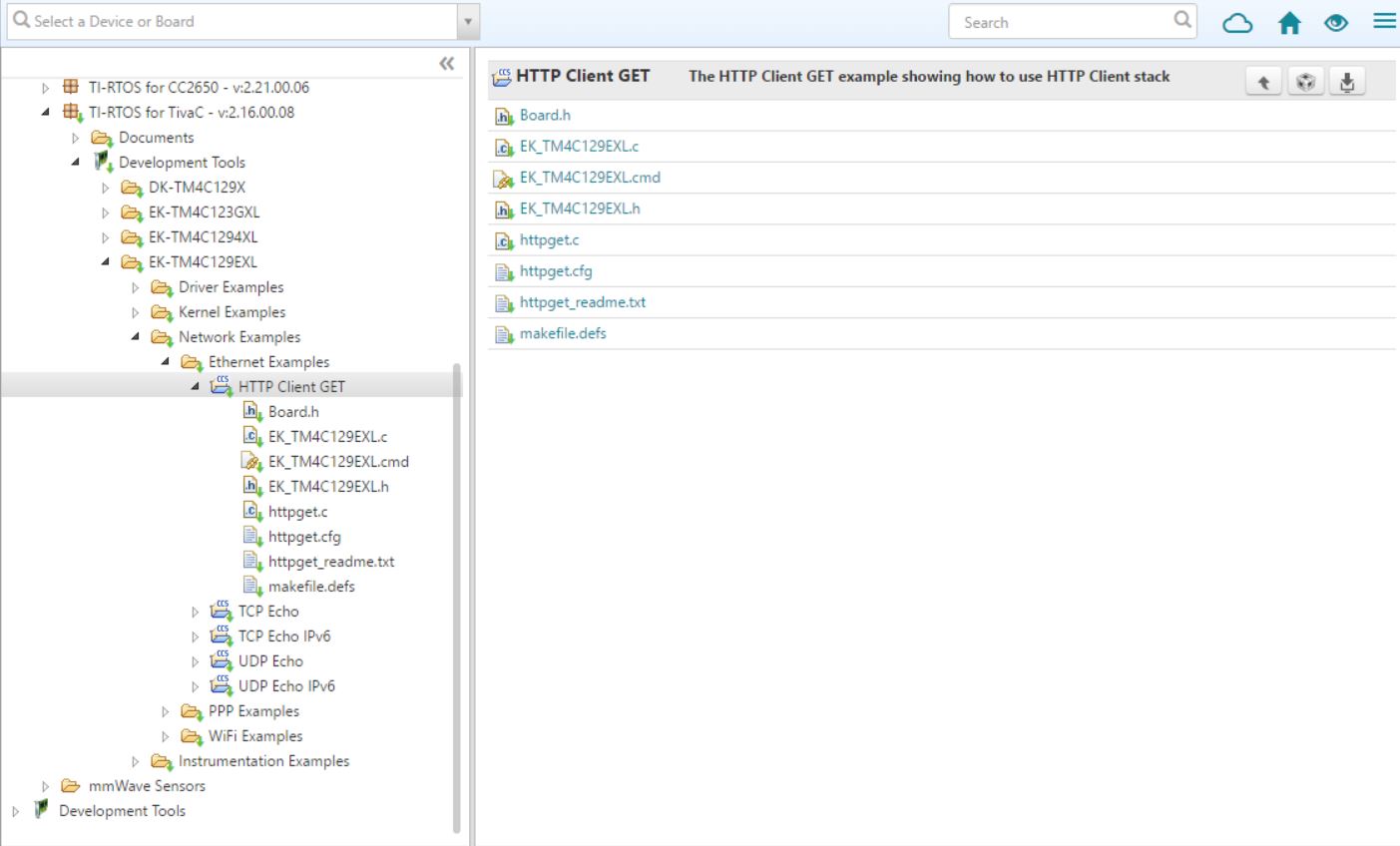Click the download button in the header
The height and width of the screenshot is (846, 1400).
(1347, 82)
